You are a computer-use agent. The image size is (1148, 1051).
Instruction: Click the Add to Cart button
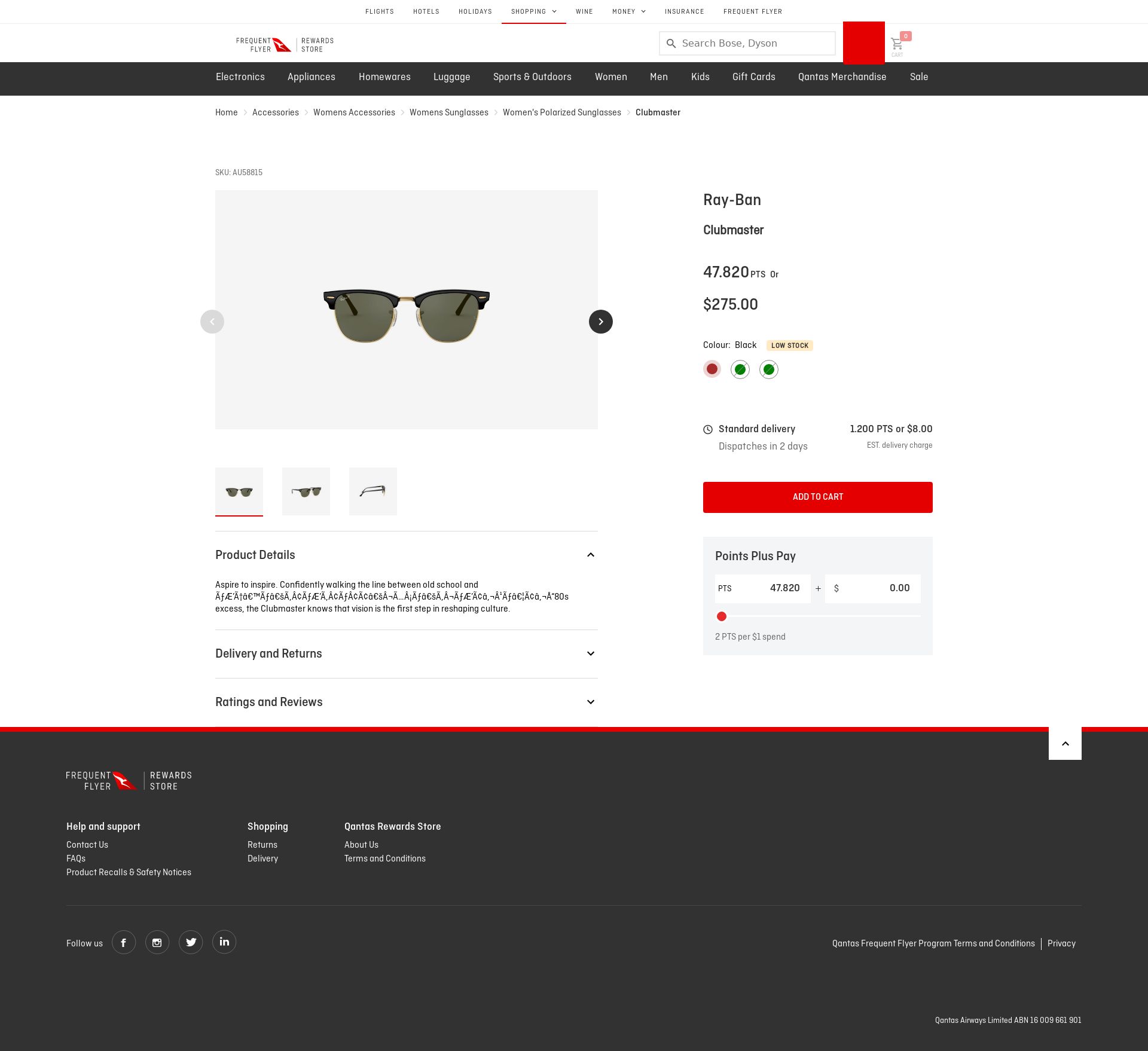coord(818,497)
